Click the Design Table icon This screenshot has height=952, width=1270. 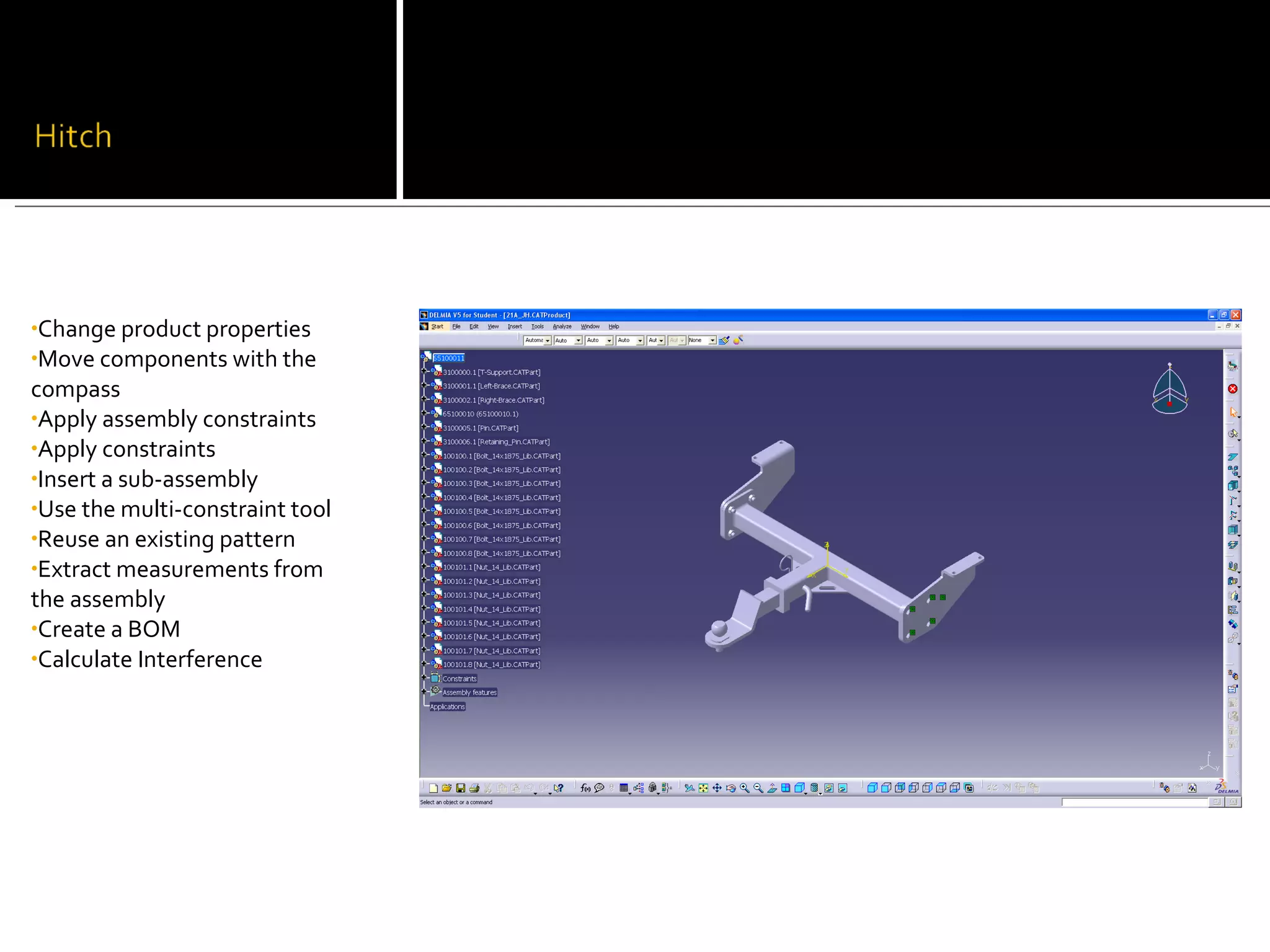point(624,788)
